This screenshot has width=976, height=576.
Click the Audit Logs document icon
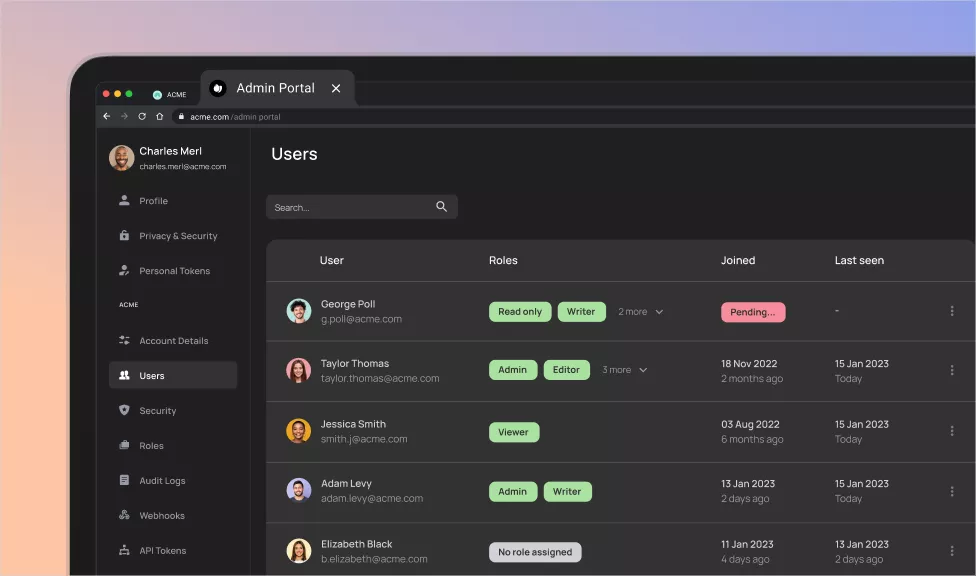[124, 480]
